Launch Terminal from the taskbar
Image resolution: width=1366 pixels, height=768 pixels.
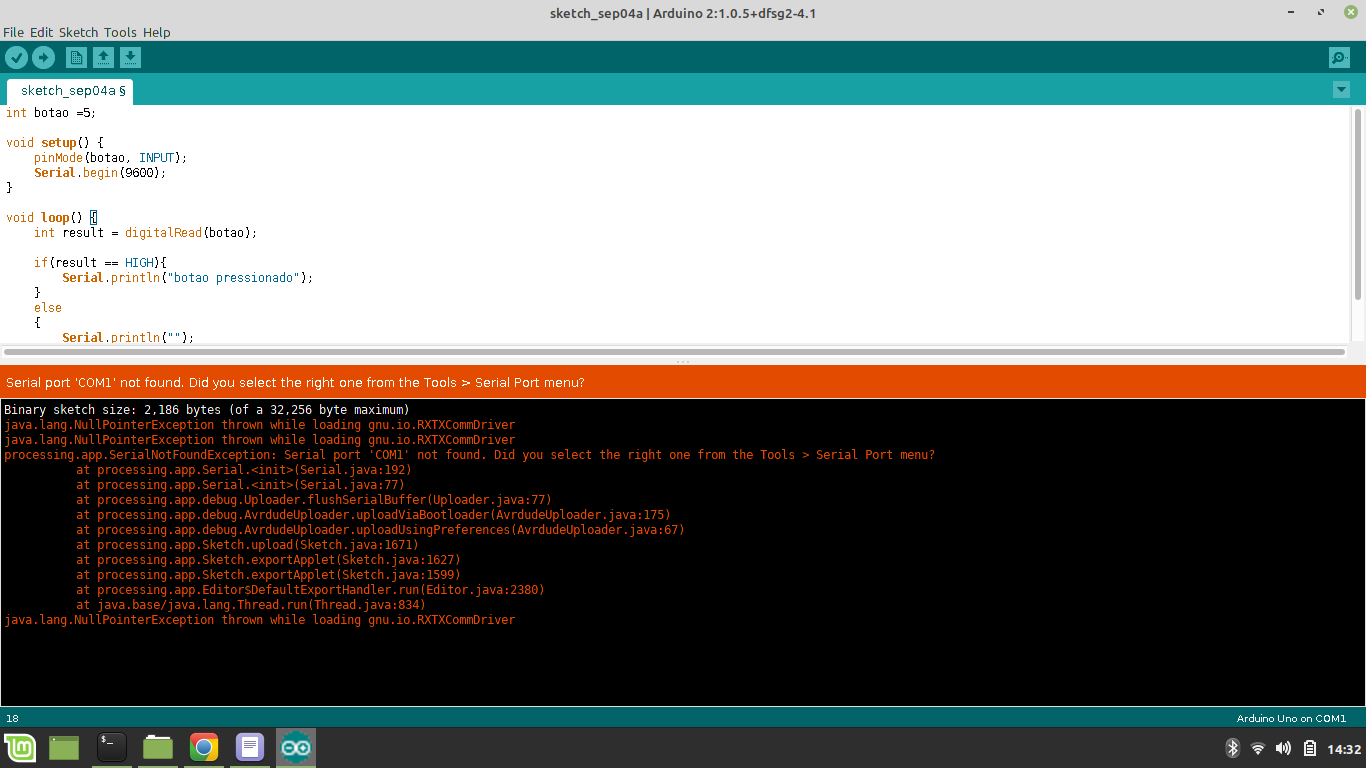111,747
